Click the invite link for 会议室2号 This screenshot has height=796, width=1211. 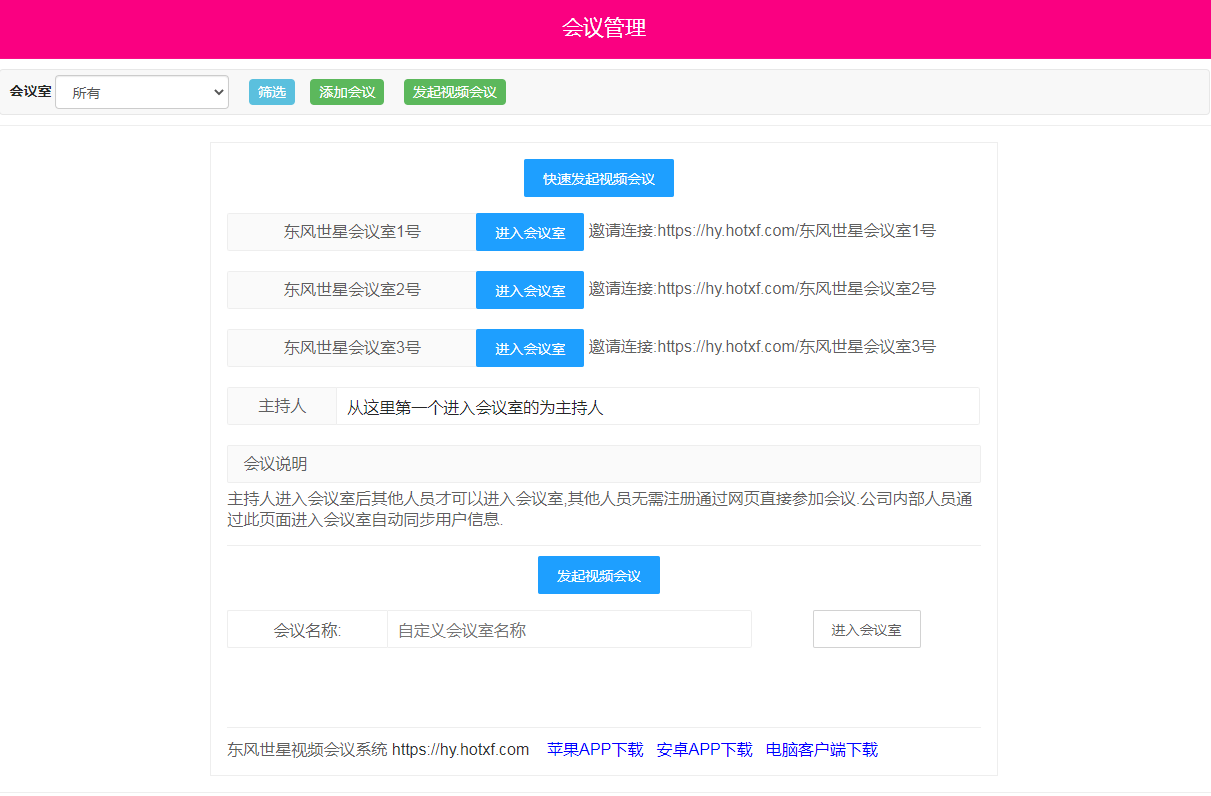click(x=763, y=288)
